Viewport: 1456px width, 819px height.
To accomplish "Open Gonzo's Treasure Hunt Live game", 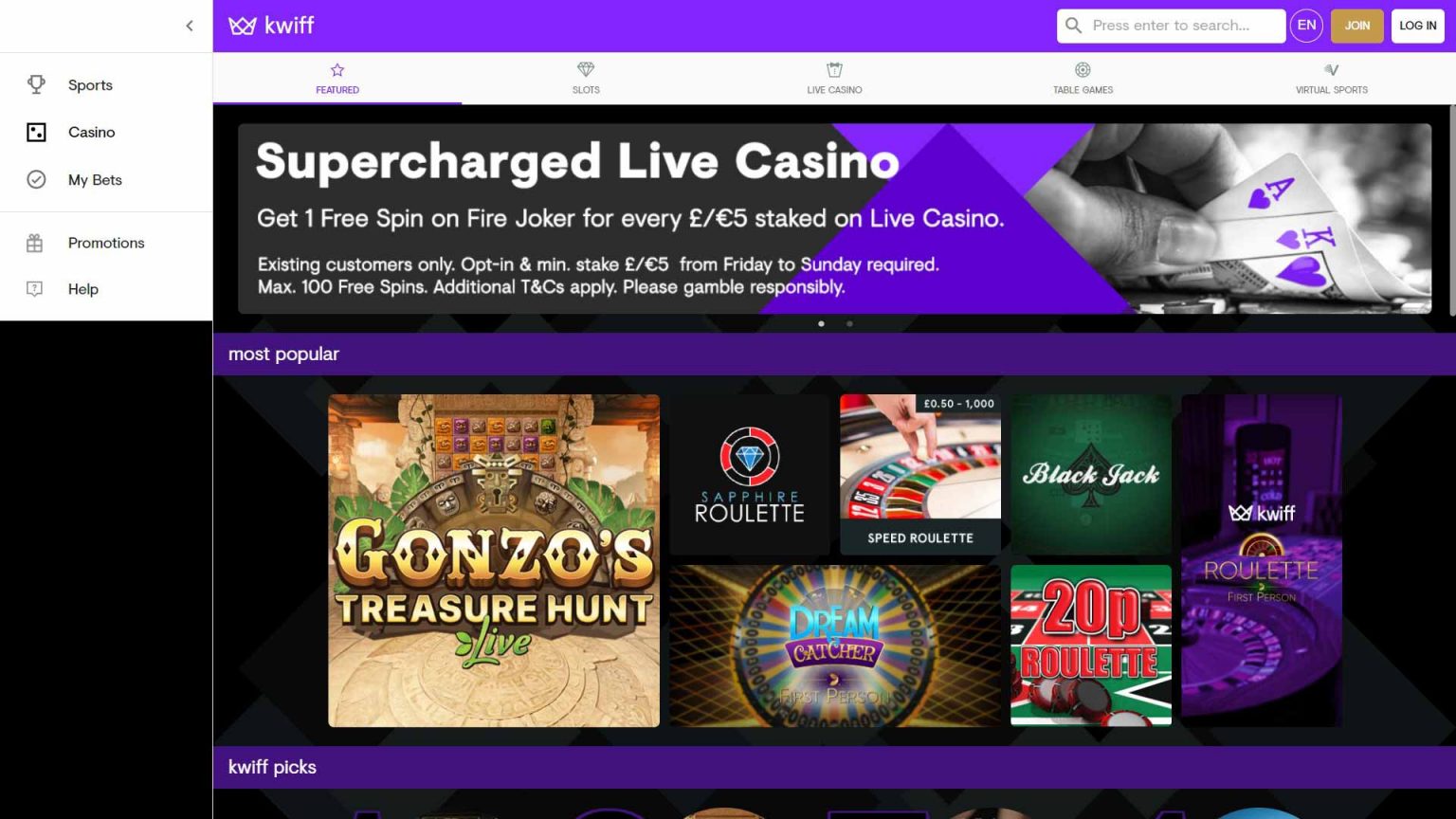I will click(494, 560).
